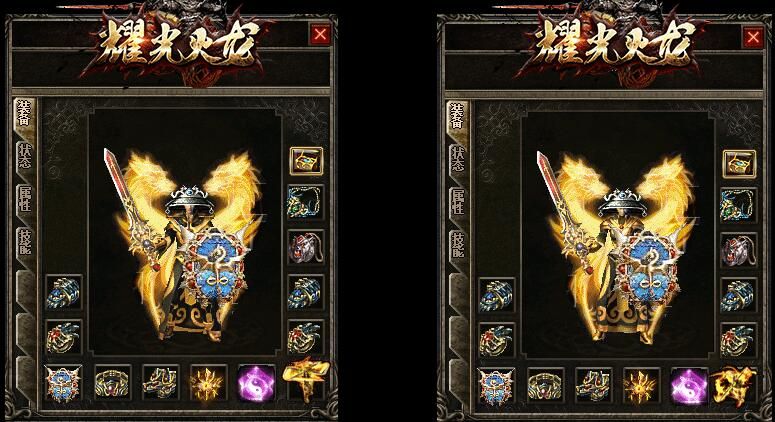Close the right 耀光火龙 panel
Screen dimensions: 775x422
pos(753,37)
